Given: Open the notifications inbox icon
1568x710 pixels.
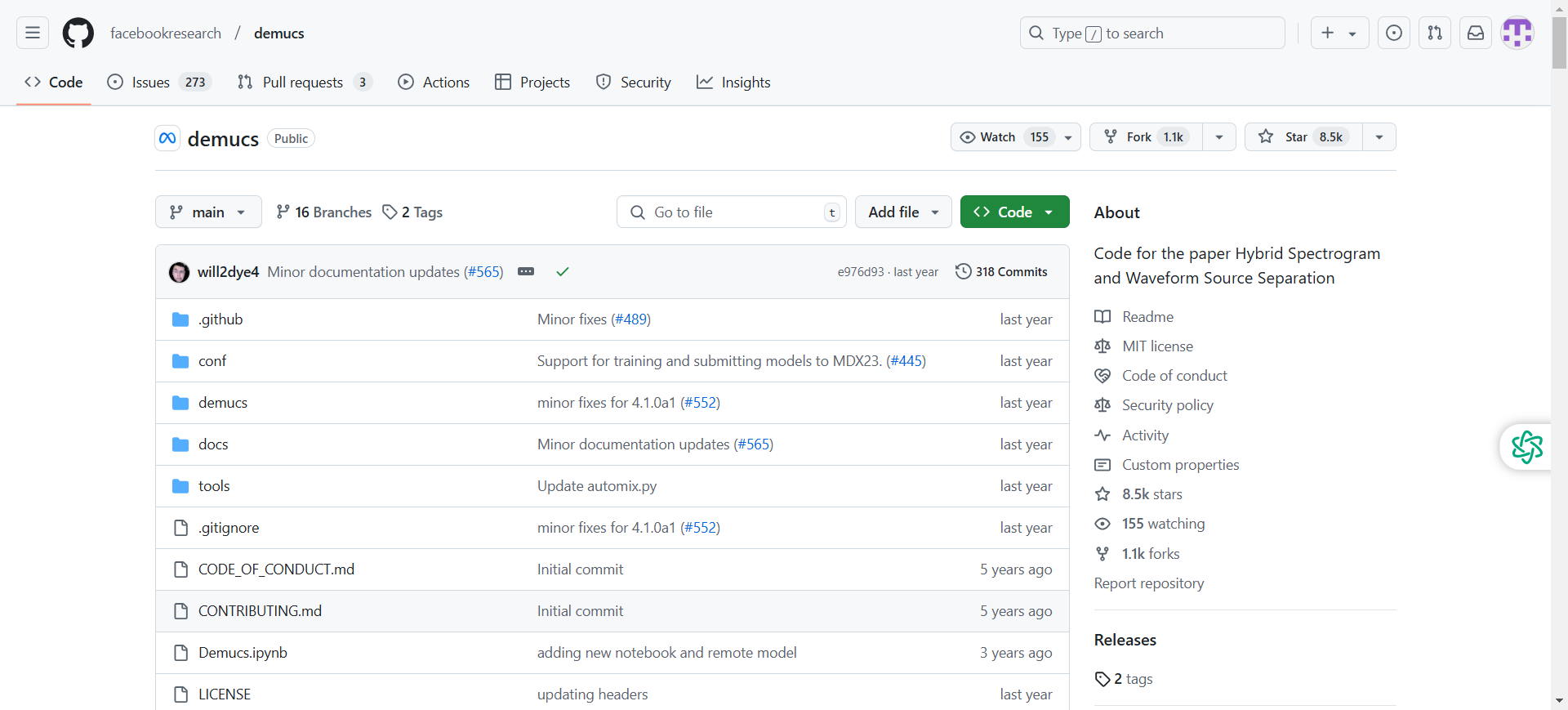Looking at the screenshot, I should pos(1475,33).
